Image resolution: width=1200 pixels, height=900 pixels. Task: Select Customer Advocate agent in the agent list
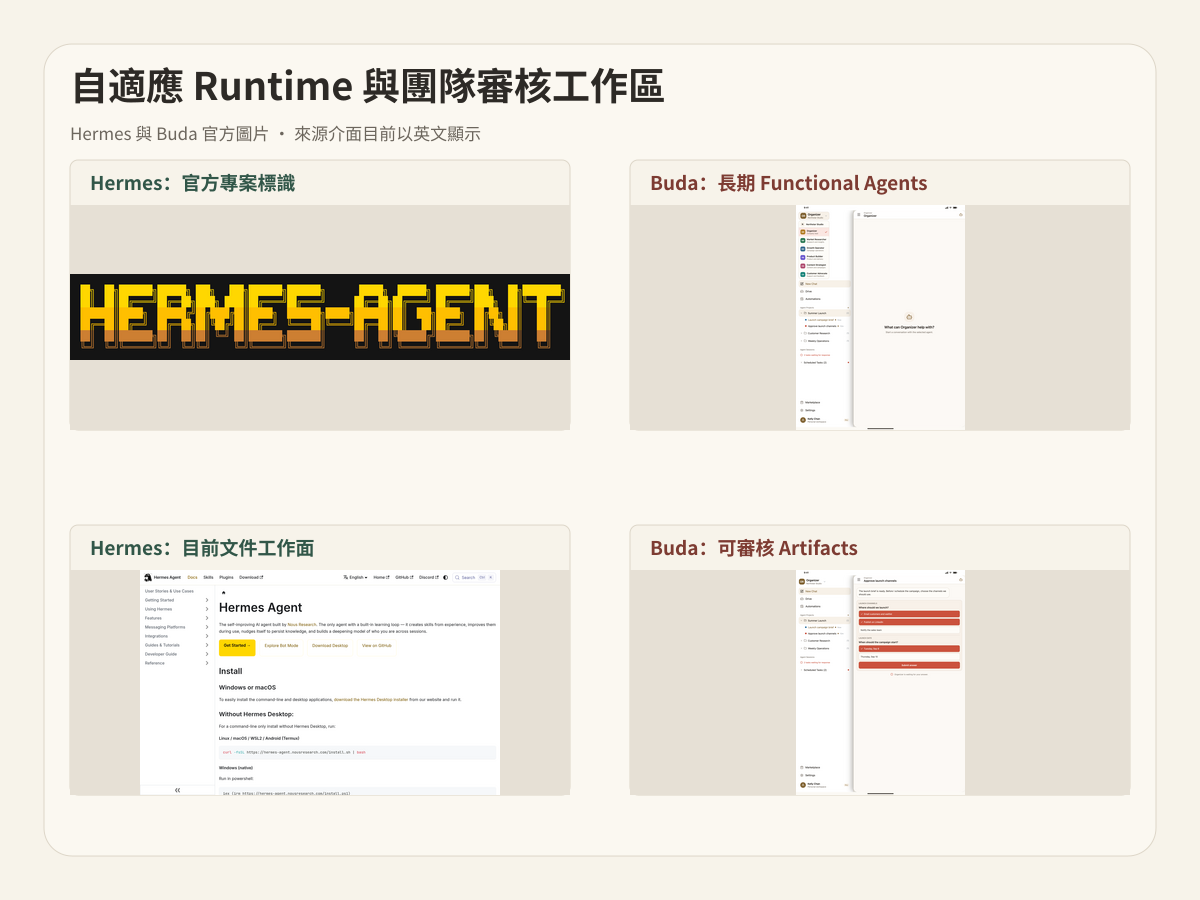pyautogui.click(x=814, y=274)
